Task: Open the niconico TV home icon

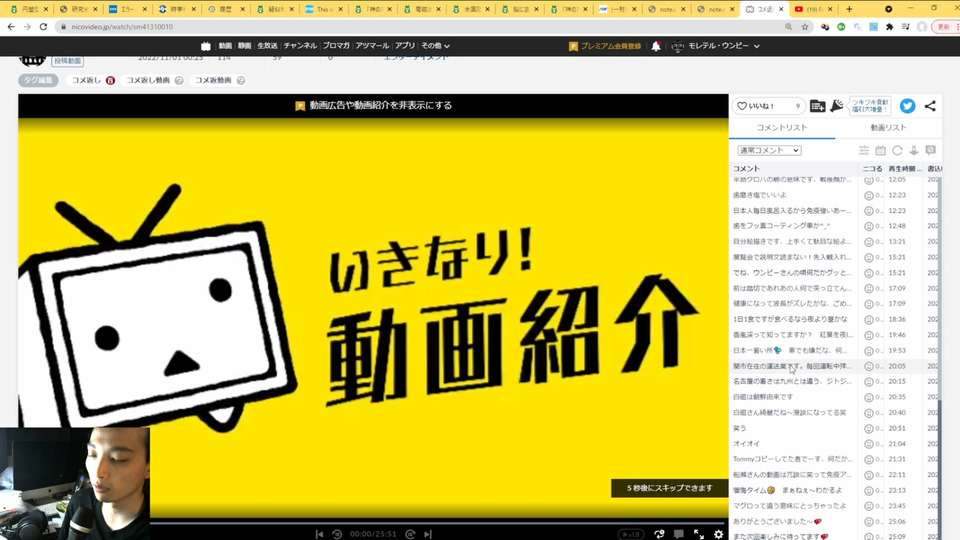Action: coord(206,46)
